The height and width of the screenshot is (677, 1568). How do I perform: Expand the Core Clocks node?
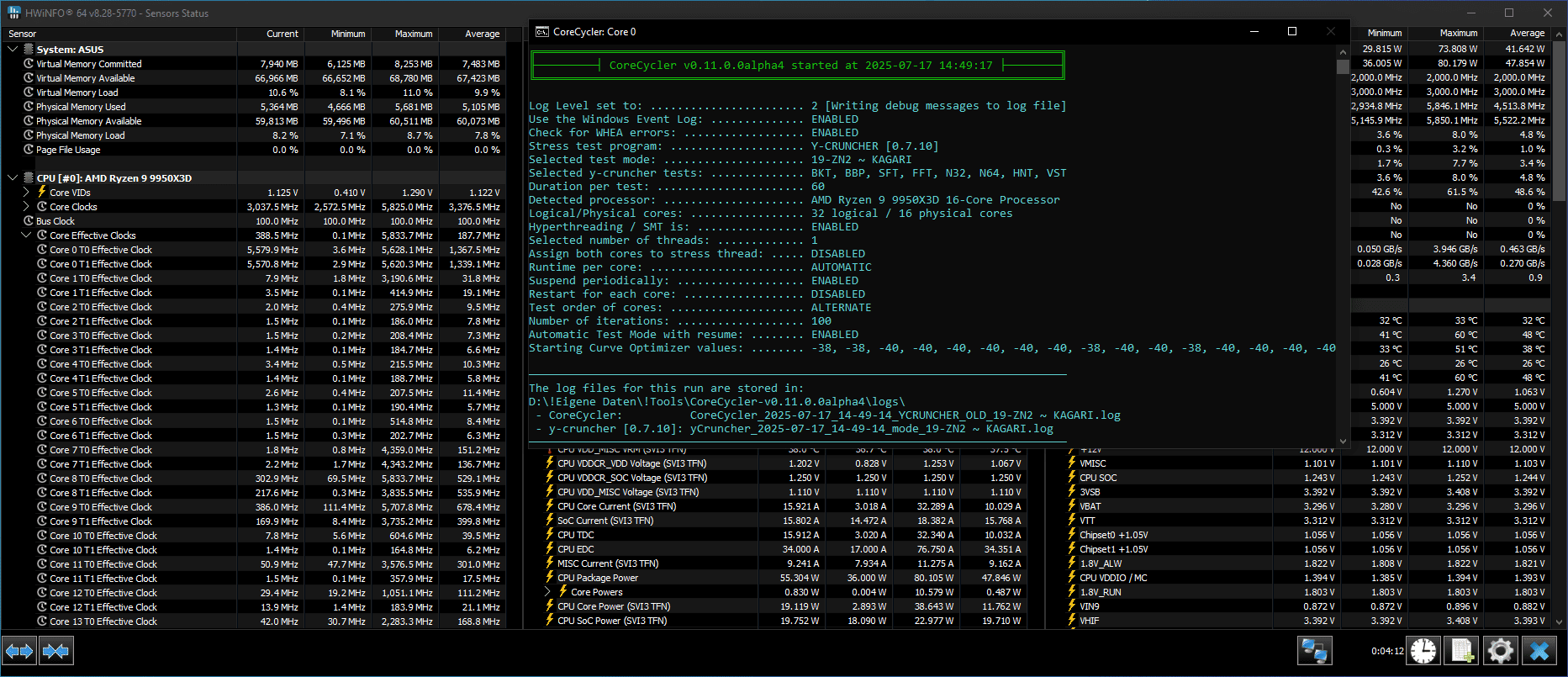pyautogui.click(x=26, y=206)
